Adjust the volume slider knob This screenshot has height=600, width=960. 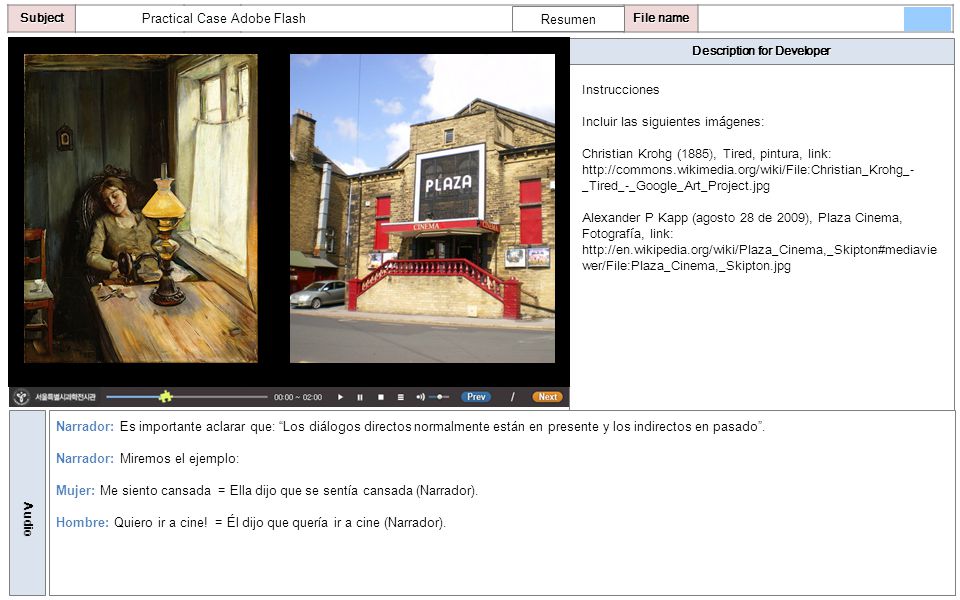click(440, 397)
